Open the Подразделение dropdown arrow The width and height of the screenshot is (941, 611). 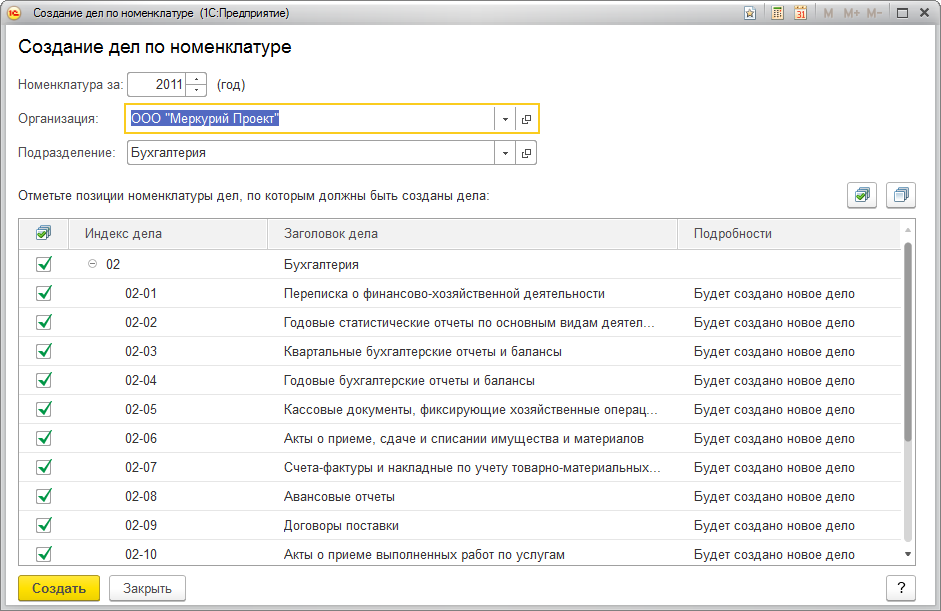click(505, 153)
